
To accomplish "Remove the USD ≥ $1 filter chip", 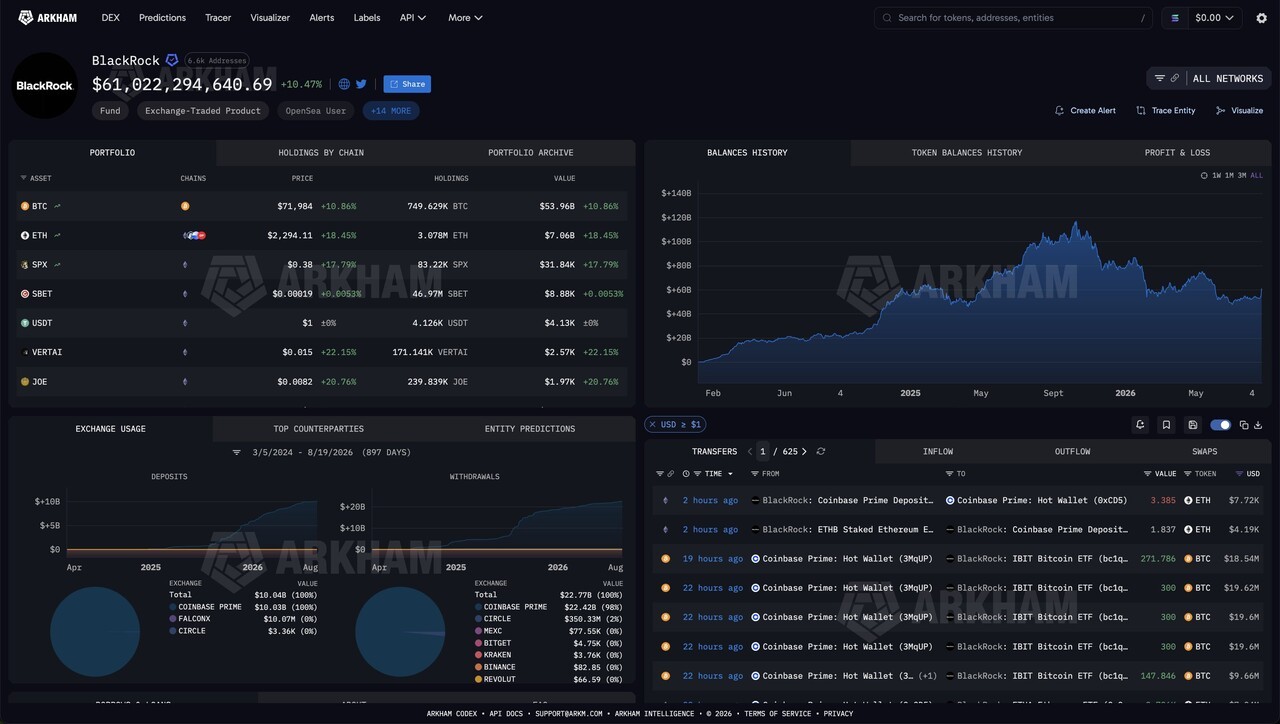I will 651,424.
